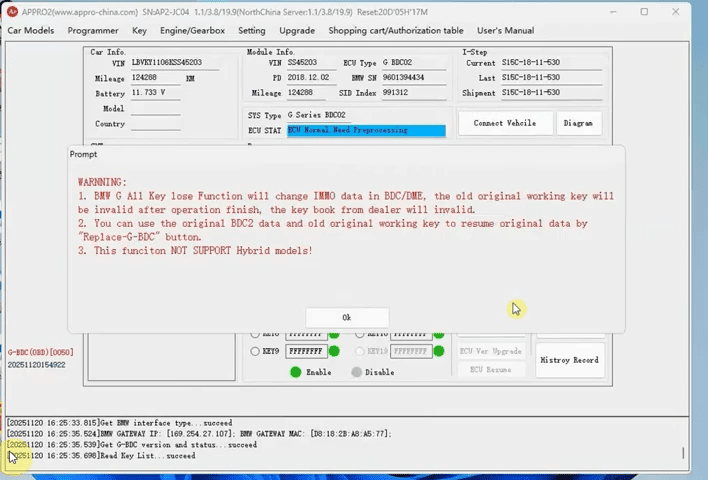The width and height of the screenshot is (708, 480).
Task: Select the KEY9 radio button
Action: coord(255,352)
